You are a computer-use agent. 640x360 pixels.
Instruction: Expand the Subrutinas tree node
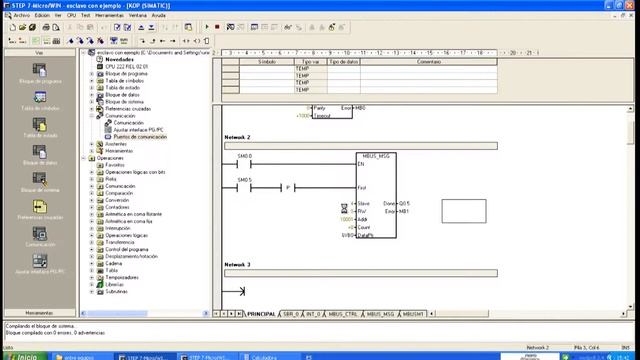point(92,291)
